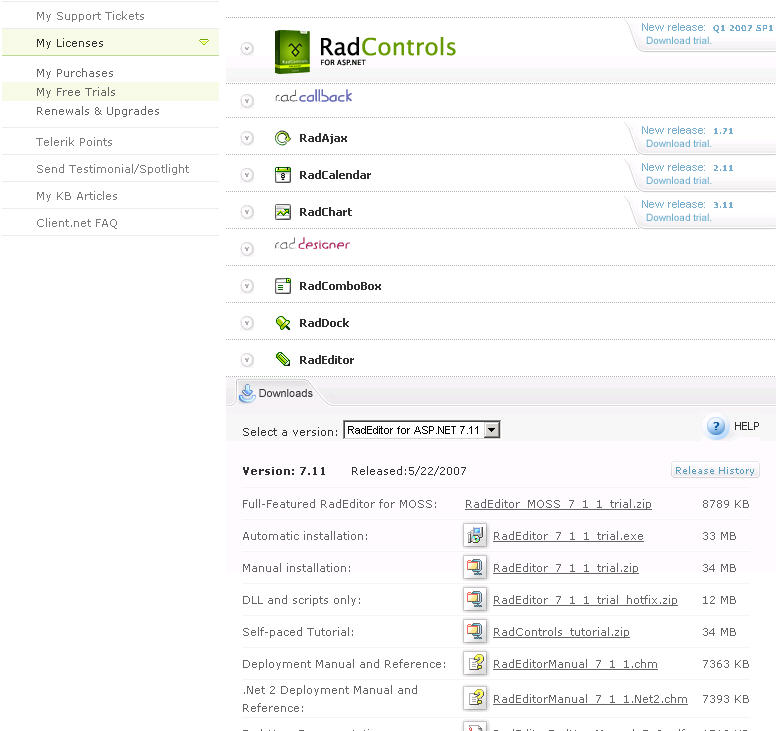Open My Support Tickets in sidebar
781x731 pixels.
(90, 16)
